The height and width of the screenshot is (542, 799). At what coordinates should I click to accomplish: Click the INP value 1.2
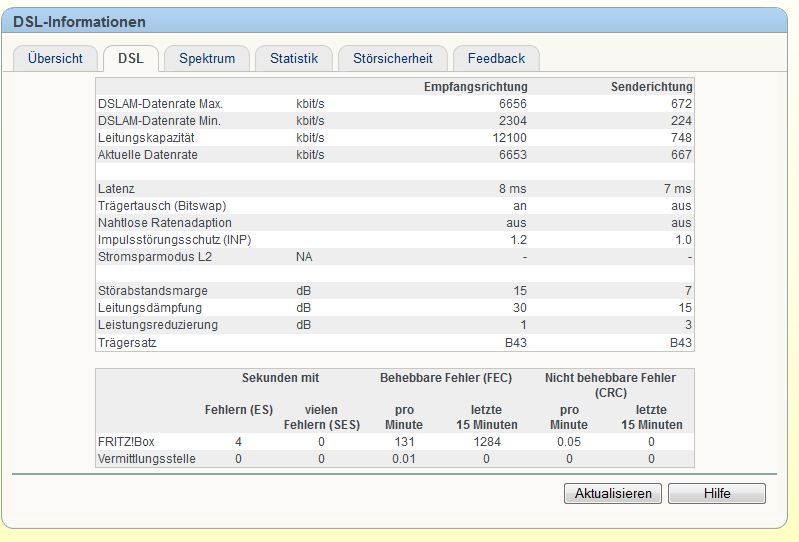[x=519, y=240]
